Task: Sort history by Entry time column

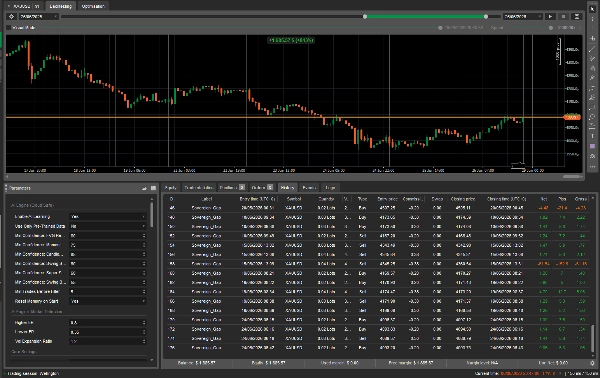Action: pos(258,199)
